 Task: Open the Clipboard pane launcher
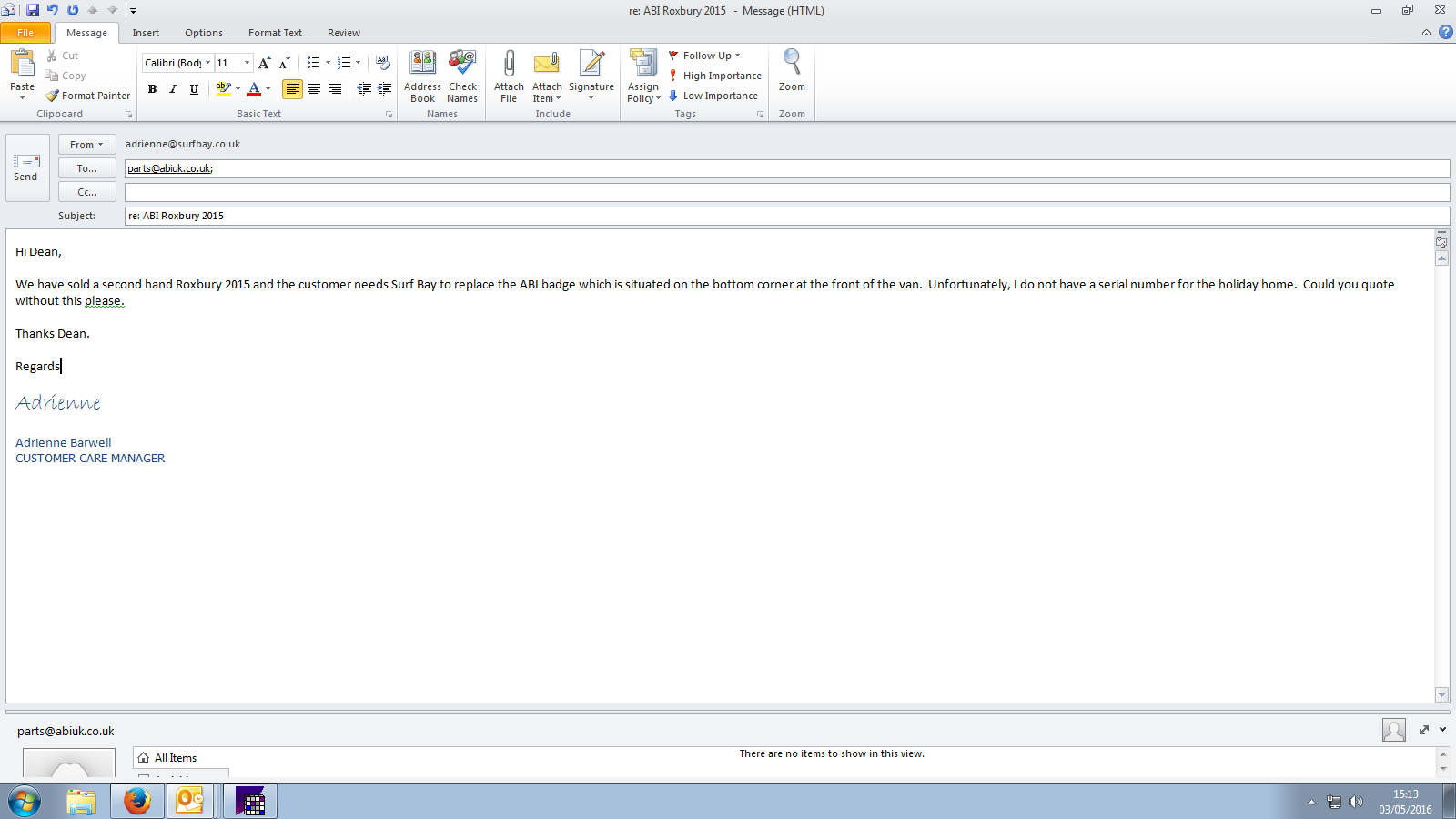[x=128, y=115]
